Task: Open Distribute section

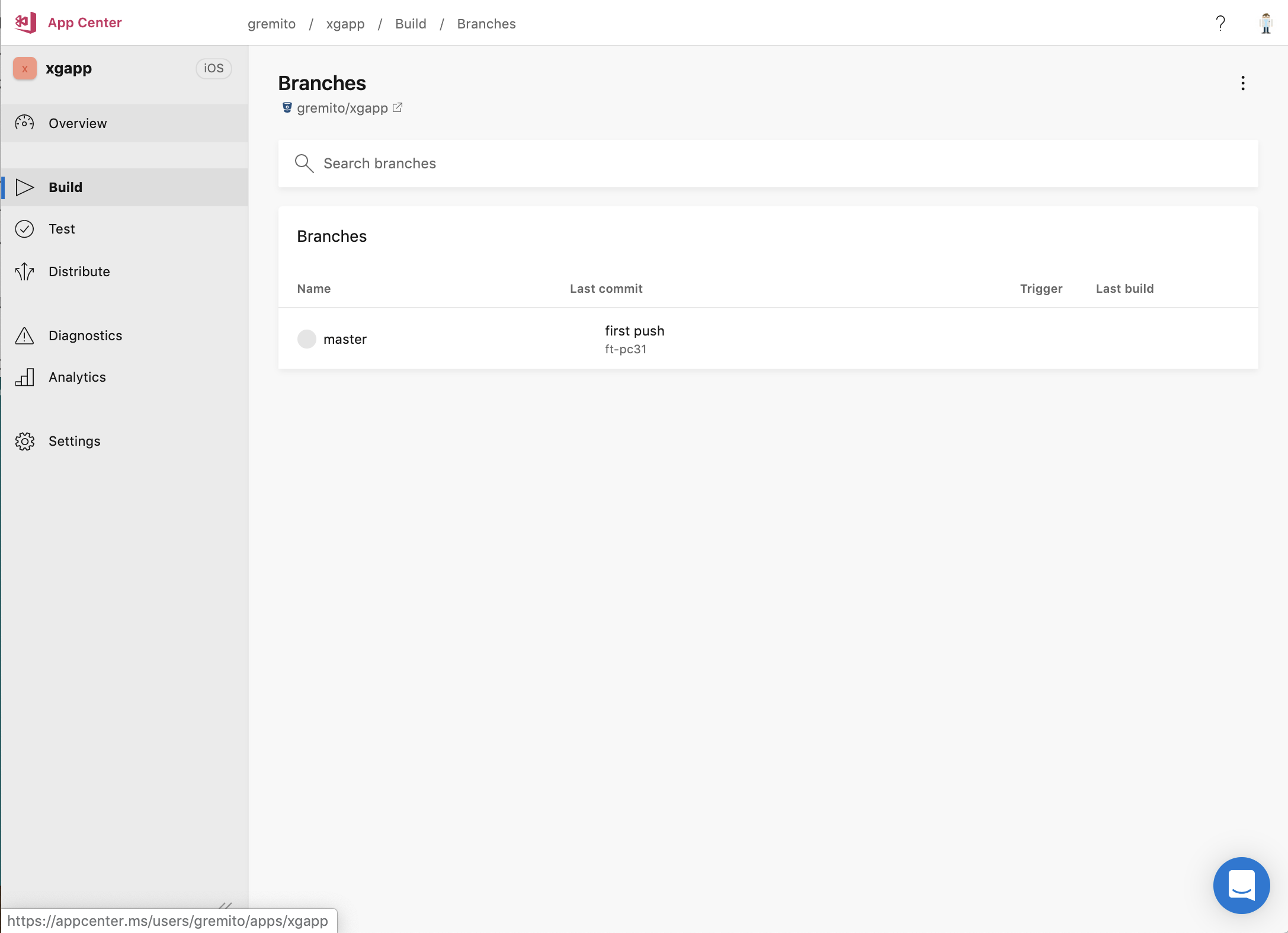Action: 79,271
